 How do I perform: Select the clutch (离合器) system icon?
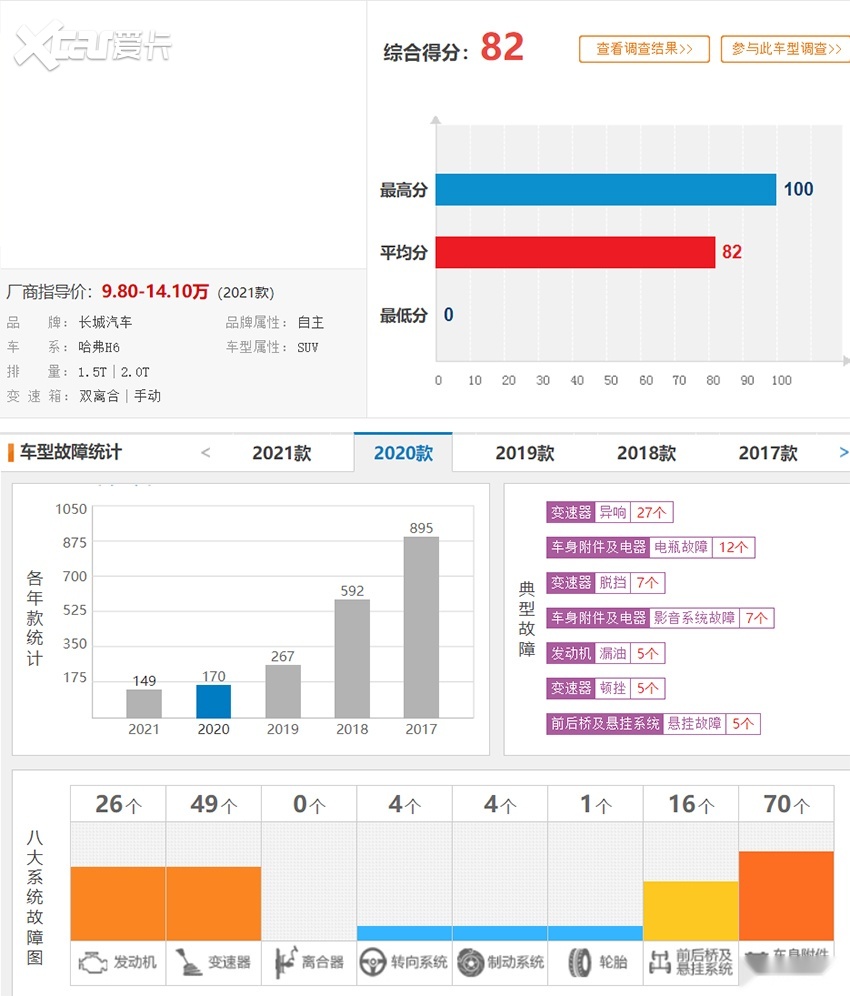click(x=283, y=963)
